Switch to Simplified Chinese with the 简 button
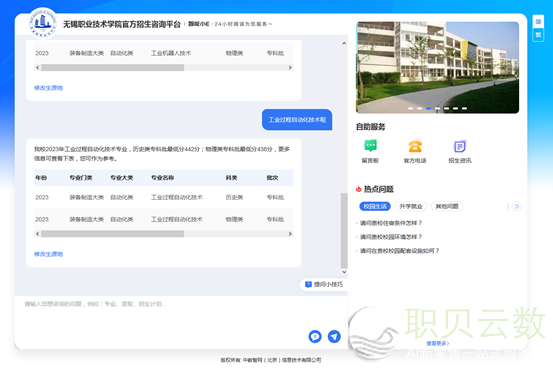 (538, 22)
